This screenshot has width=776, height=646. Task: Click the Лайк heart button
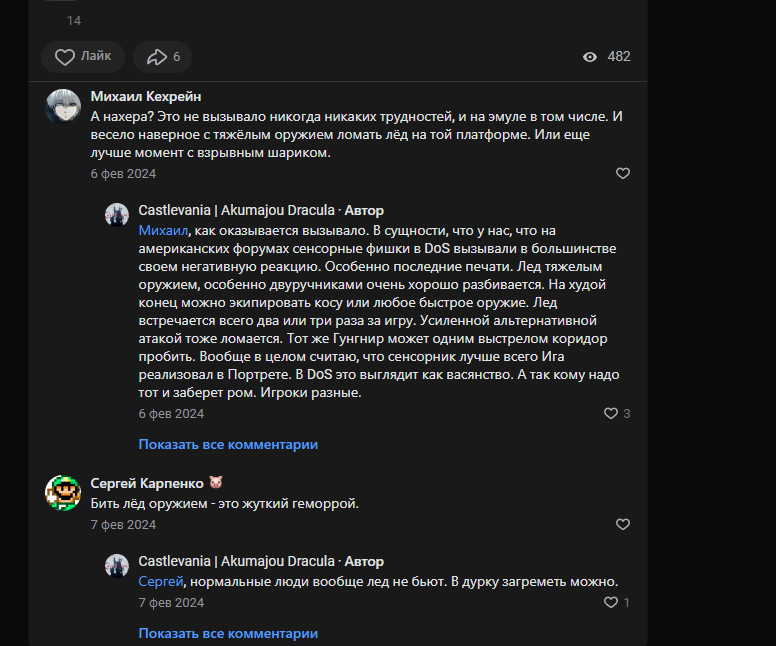[83, 57]
